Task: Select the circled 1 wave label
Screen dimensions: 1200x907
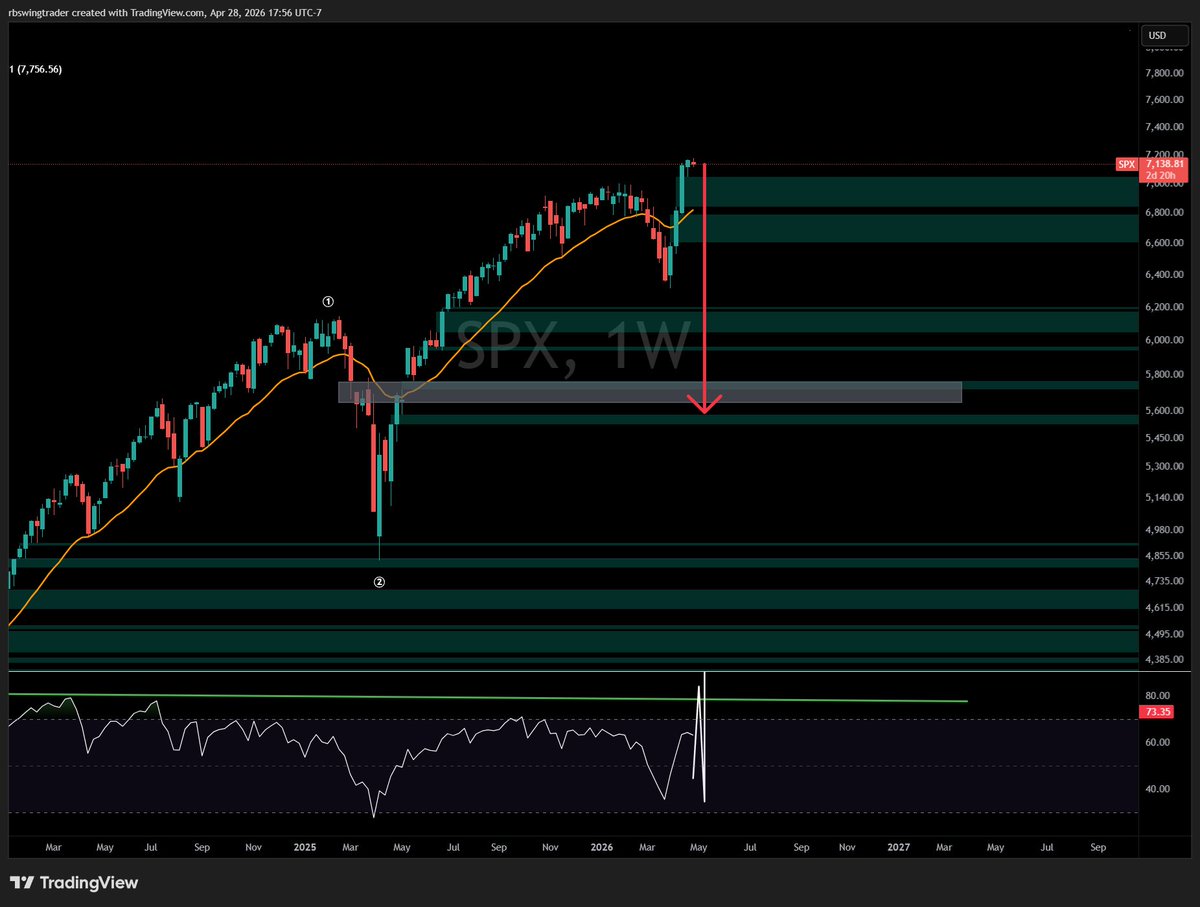Action: click(x=327, y=301)
